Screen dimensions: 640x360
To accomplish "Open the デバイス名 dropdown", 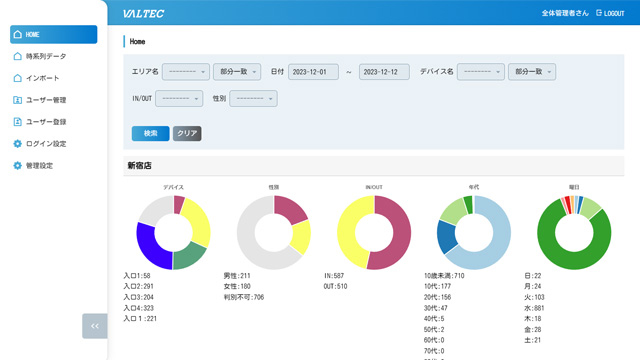I will point(481,72).
